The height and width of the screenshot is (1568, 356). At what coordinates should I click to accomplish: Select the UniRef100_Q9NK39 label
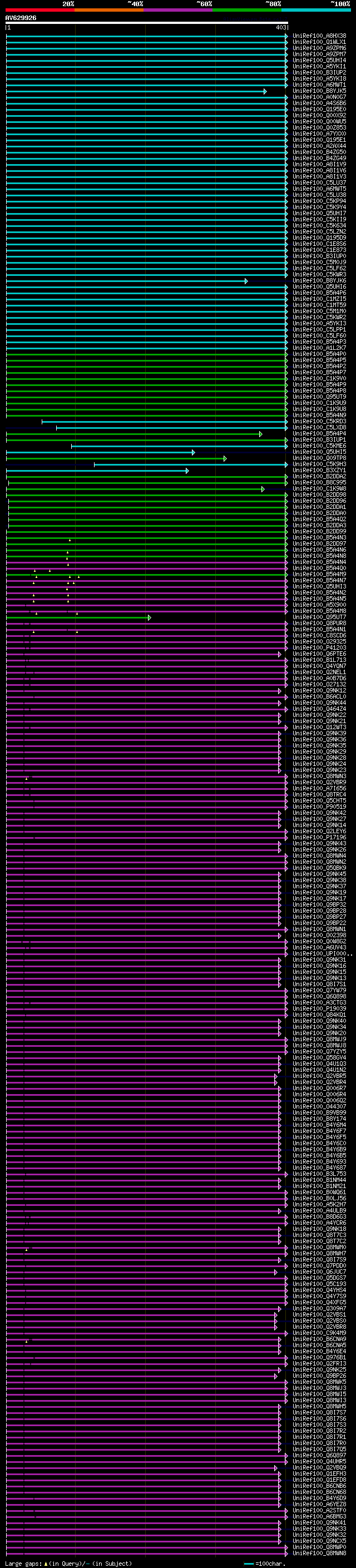click(319, 734)
